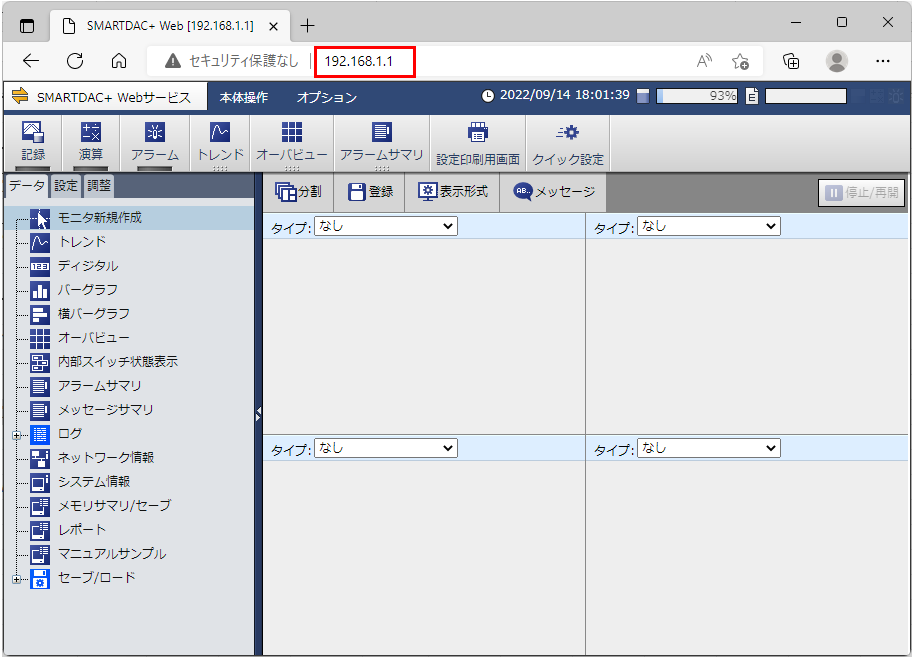The image size is (915, 659).
Task: Open the 本体操作 menu
Action: click(x=244, y=97)
